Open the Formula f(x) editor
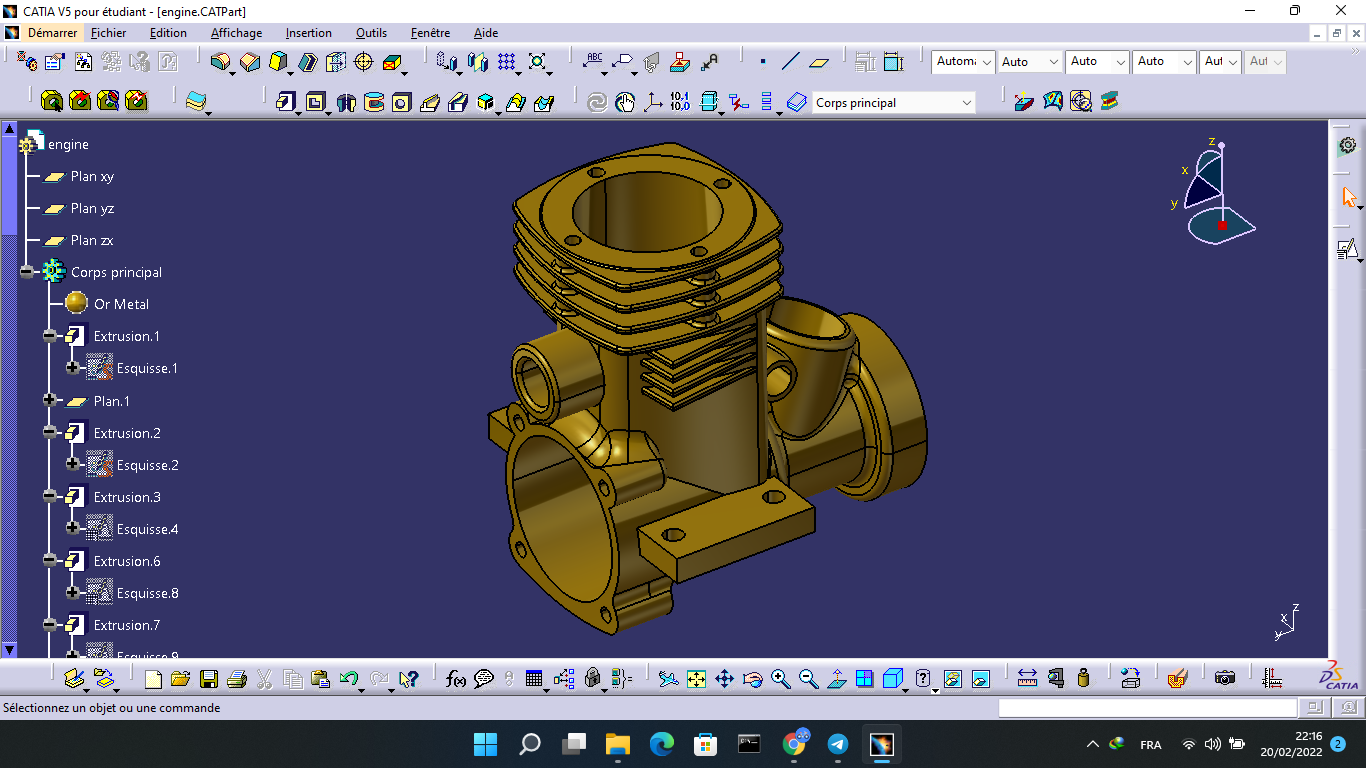 tap(456, 680)
